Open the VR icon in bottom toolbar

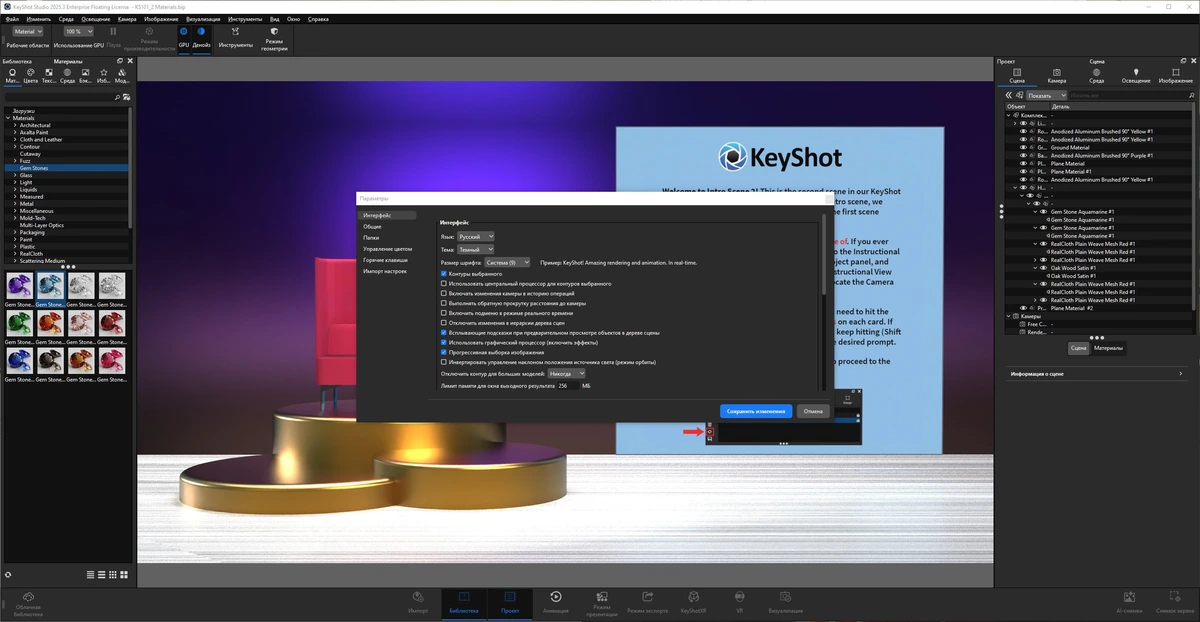[x=740, y=602]
